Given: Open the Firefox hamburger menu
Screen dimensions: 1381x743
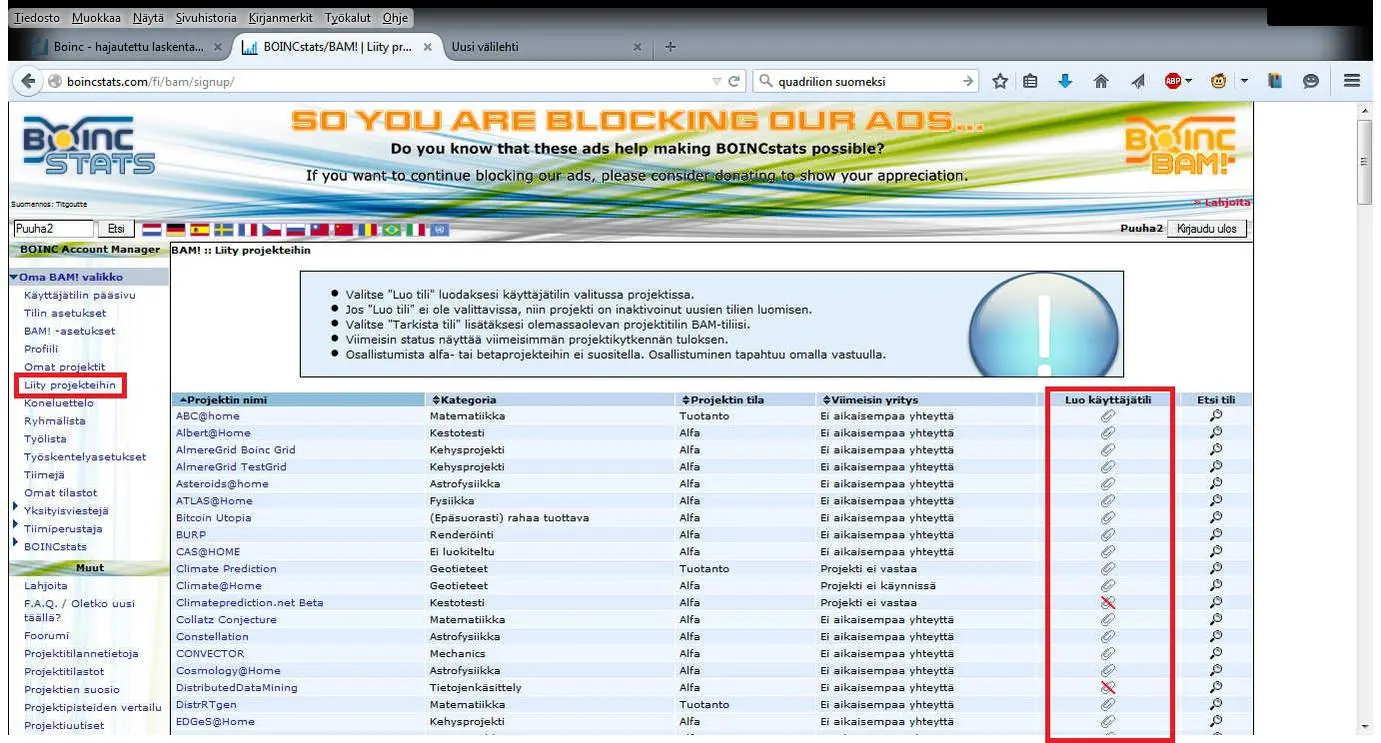Looking at the screenshot, I should (x=1351, y=81).
